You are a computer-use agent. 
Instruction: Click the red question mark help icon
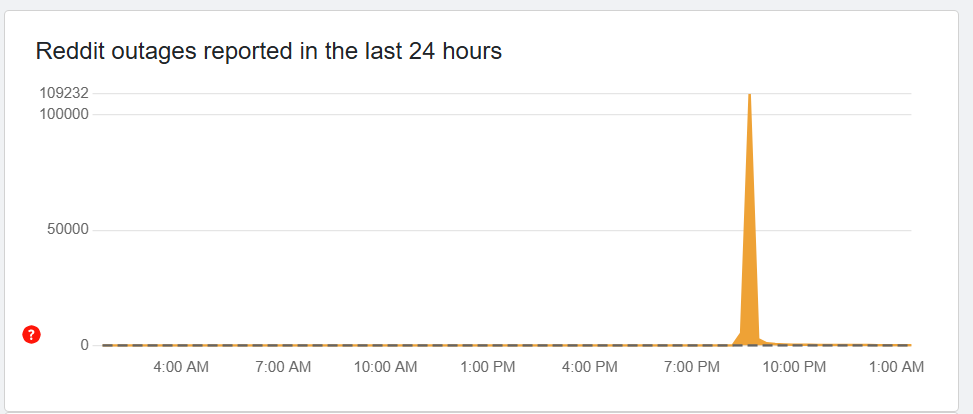click(31, 335)
